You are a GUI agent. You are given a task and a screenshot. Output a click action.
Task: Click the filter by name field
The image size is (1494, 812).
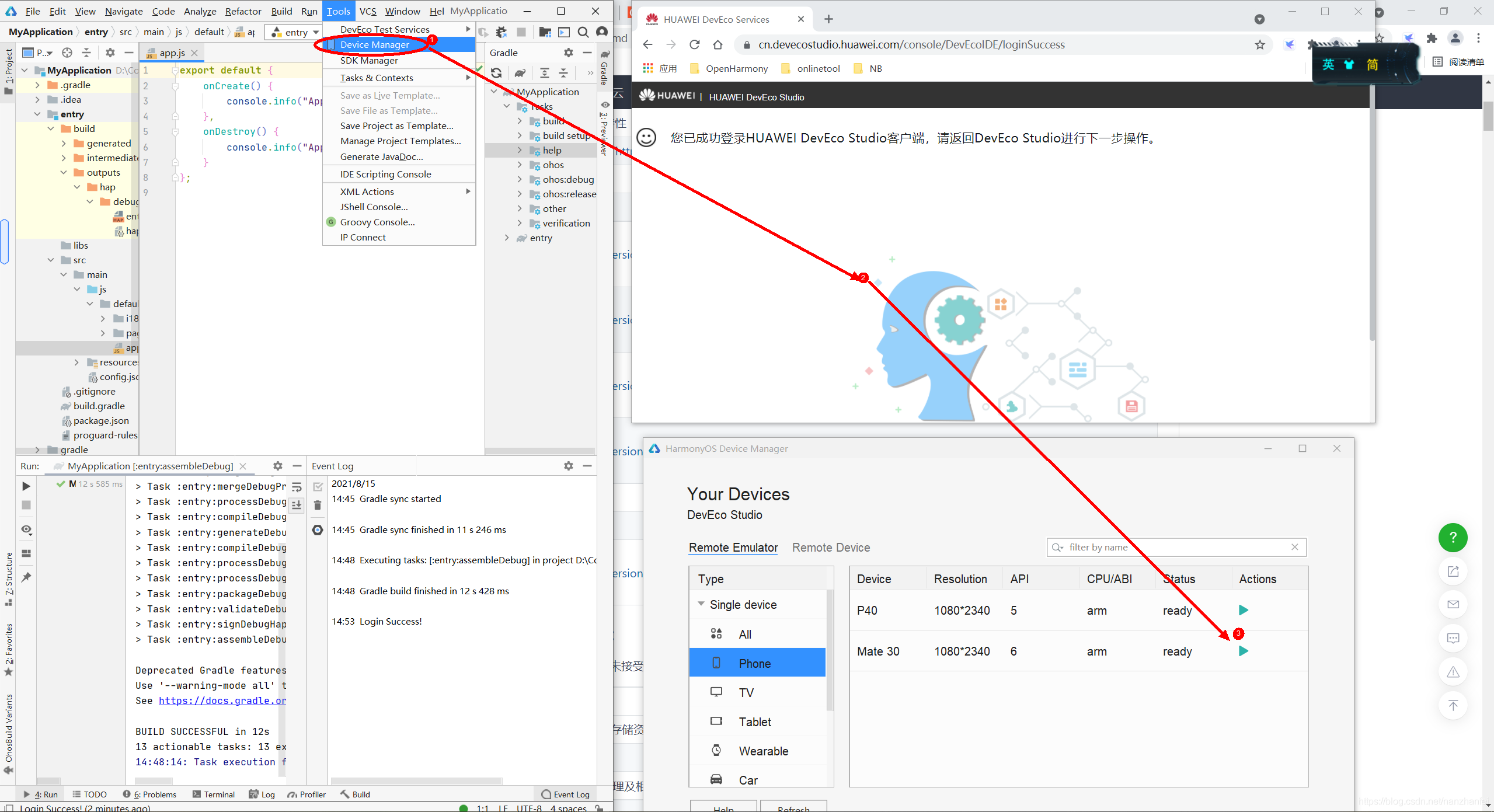click(x=1176, y=547)
